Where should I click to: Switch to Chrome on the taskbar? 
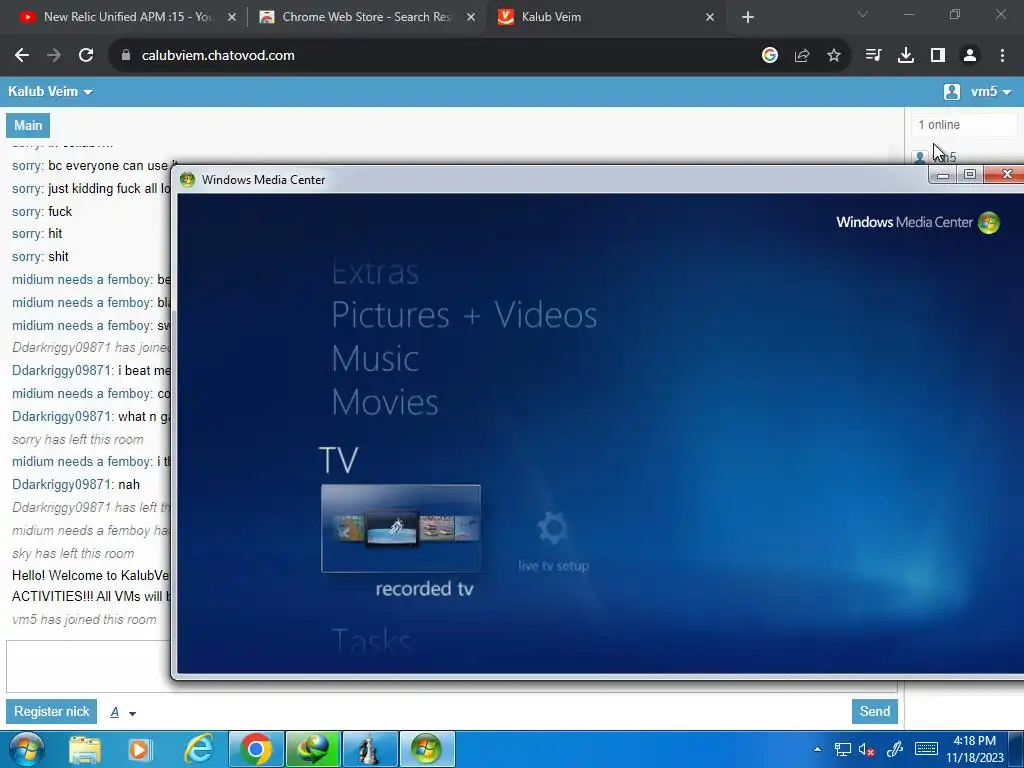click(256, 750)
